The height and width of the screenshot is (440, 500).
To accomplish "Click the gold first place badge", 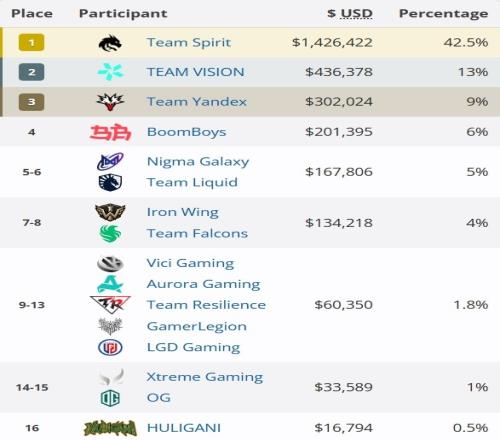I will pyautogui.click(x=32, y=43).
